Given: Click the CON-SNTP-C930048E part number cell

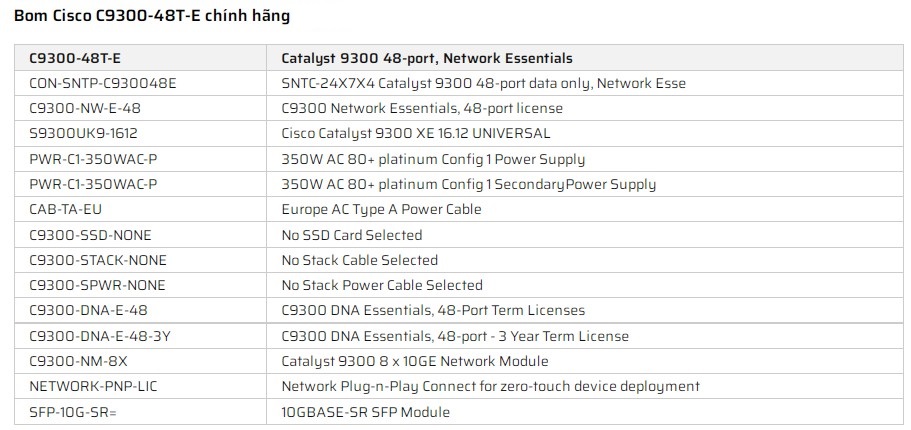Looking at the screenshot, I should (103, 83).
